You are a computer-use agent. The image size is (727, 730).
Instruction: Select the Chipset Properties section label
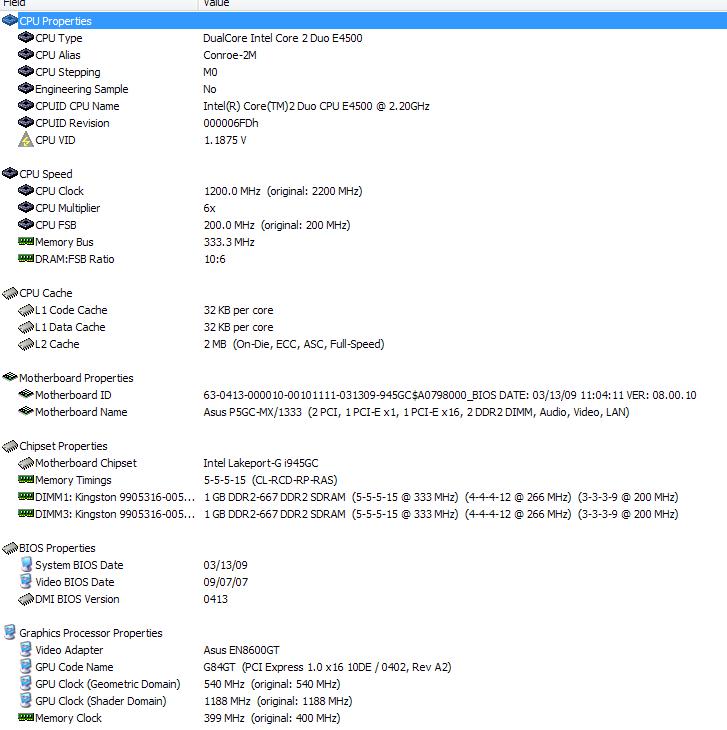click(x=63, y=446)
